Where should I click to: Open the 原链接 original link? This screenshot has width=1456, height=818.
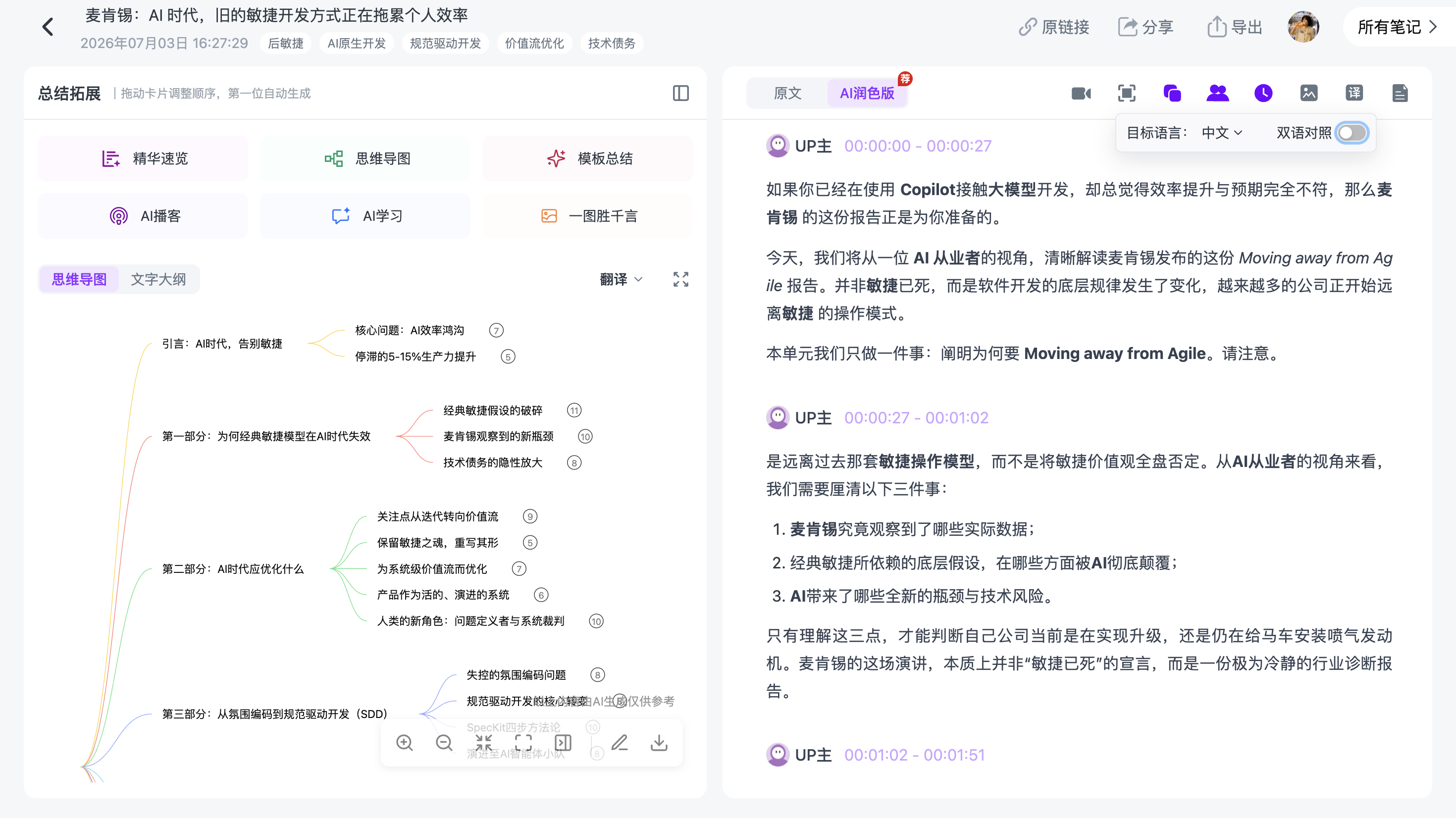[1054, 27]
